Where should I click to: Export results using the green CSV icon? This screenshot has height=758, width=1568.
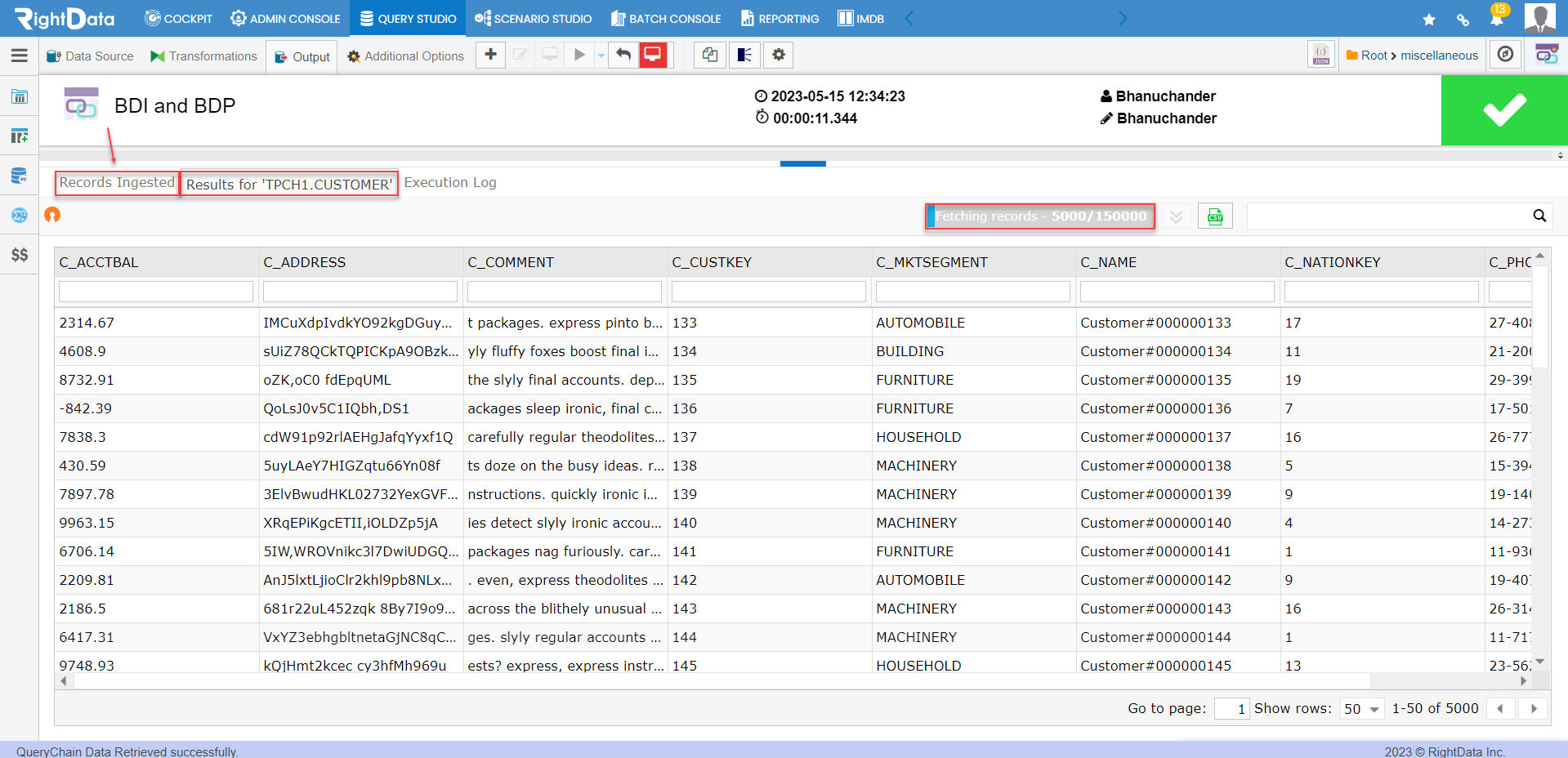[x=1215, y=216]
